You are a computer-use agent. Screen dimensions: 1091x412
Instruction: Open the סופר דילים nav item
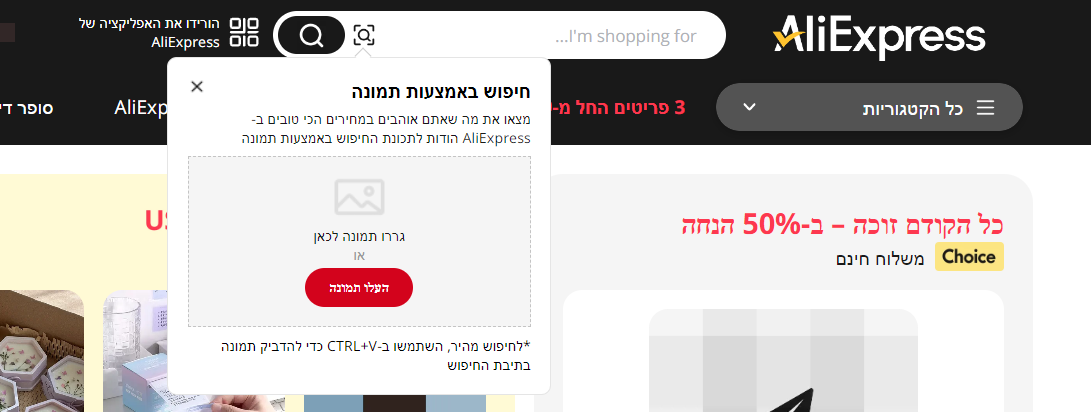pos(26,108)
